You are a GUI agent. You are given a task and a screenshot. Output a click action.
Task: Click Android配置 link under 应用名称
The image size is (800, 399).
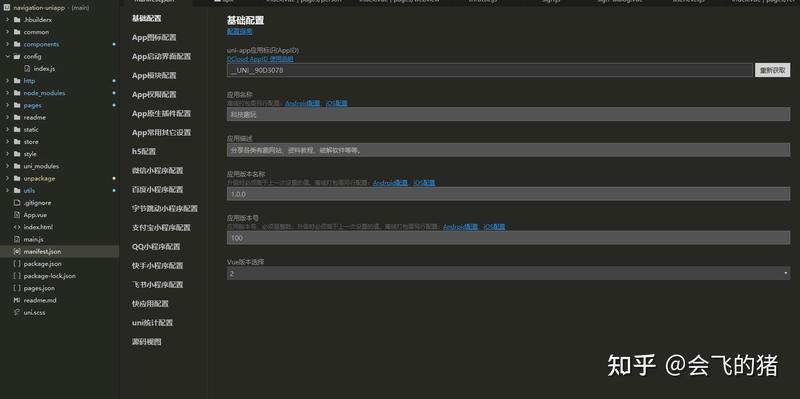pos(303,103)
